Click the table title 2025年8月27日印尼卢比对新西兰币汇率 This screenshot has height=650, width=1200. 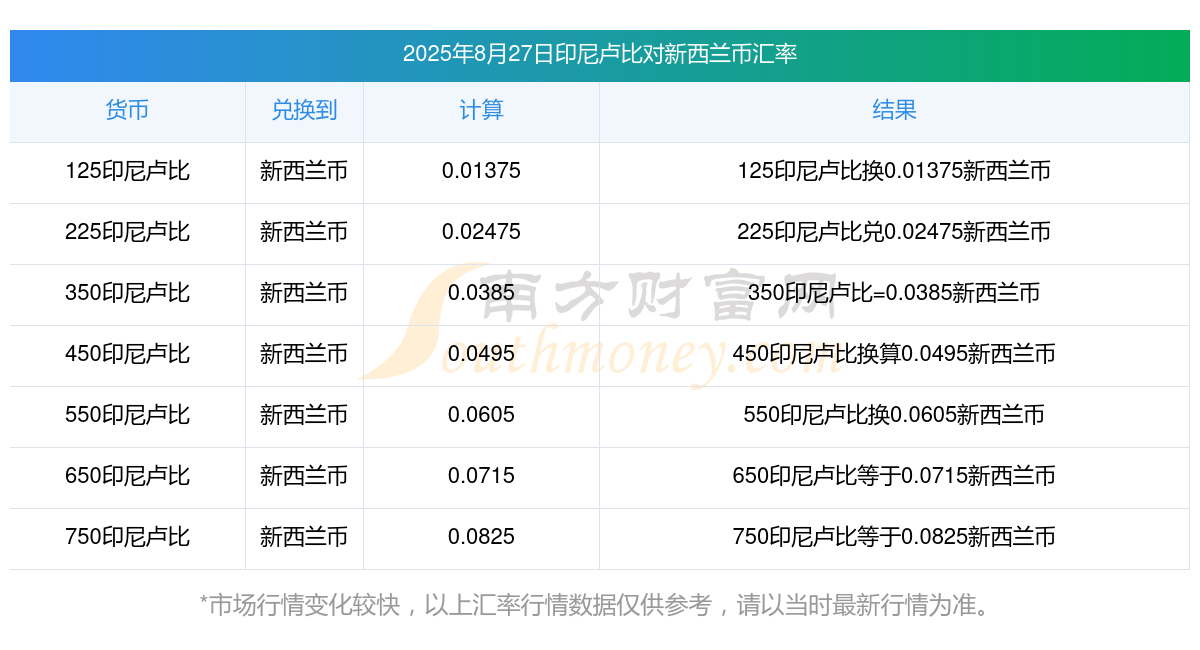click(x=600, y=54)
